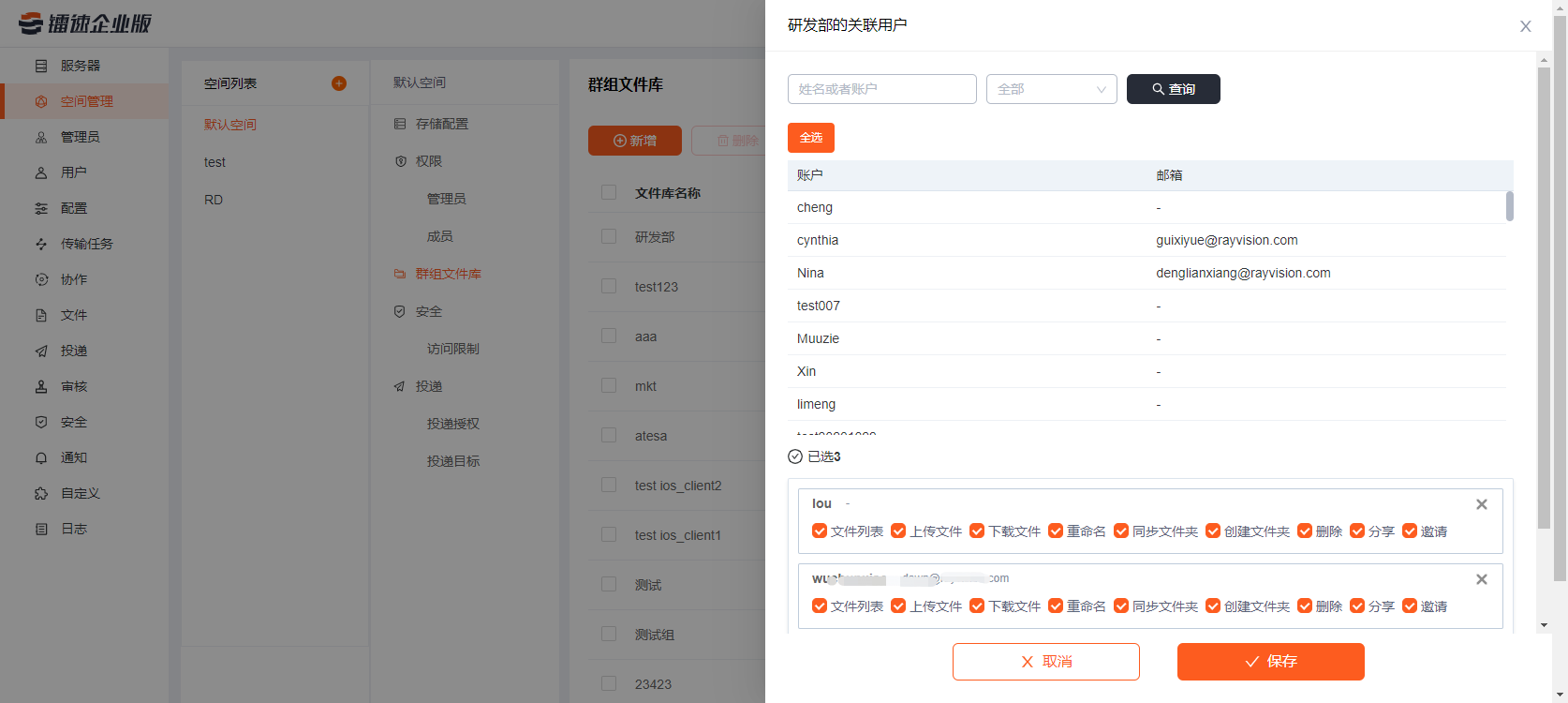Open the 全部 filter dropdown
This screenshot has width=1568, height=703.
tap(1052, 89)
